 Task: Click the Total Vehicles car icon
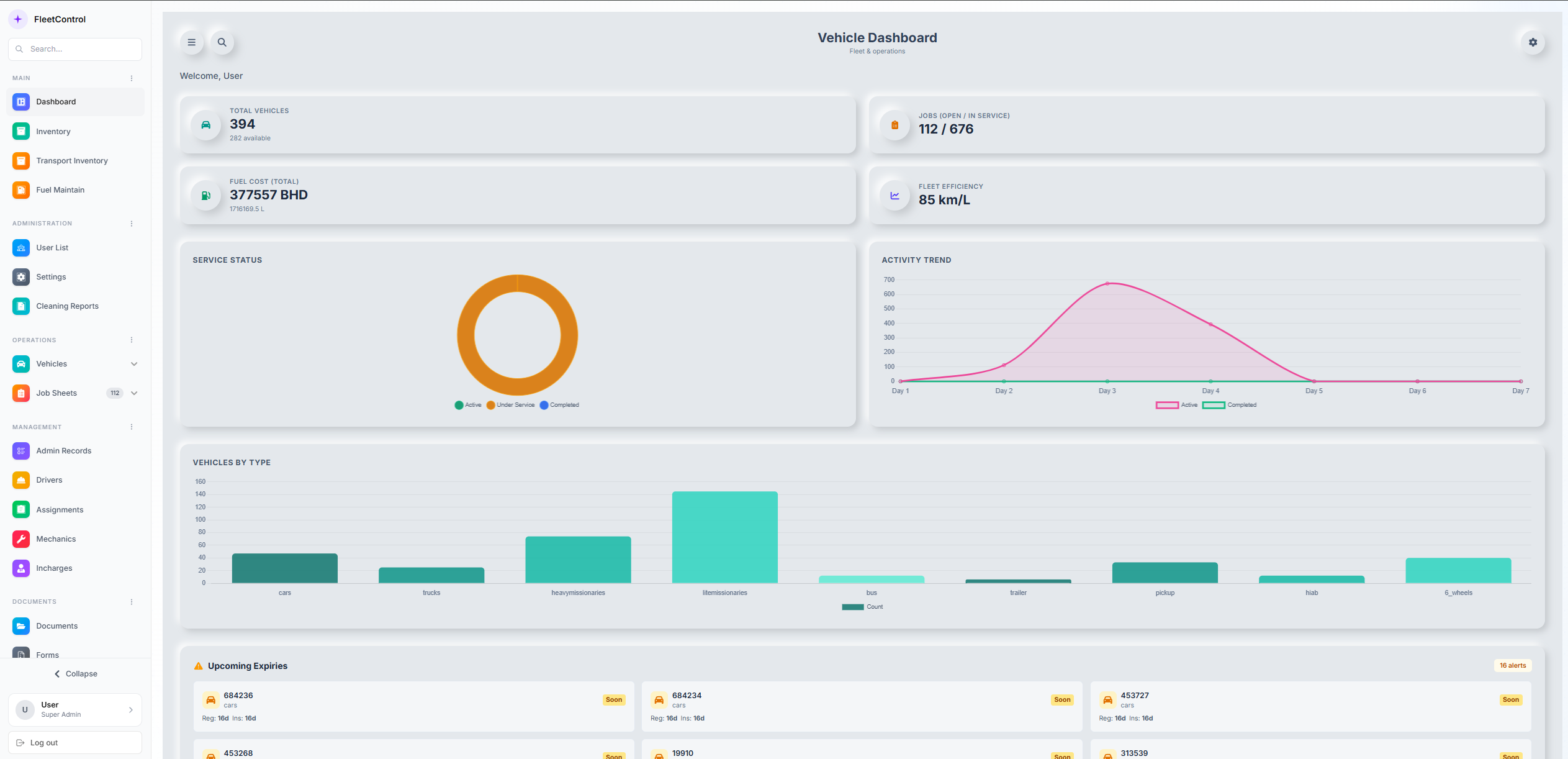point(206,125)
